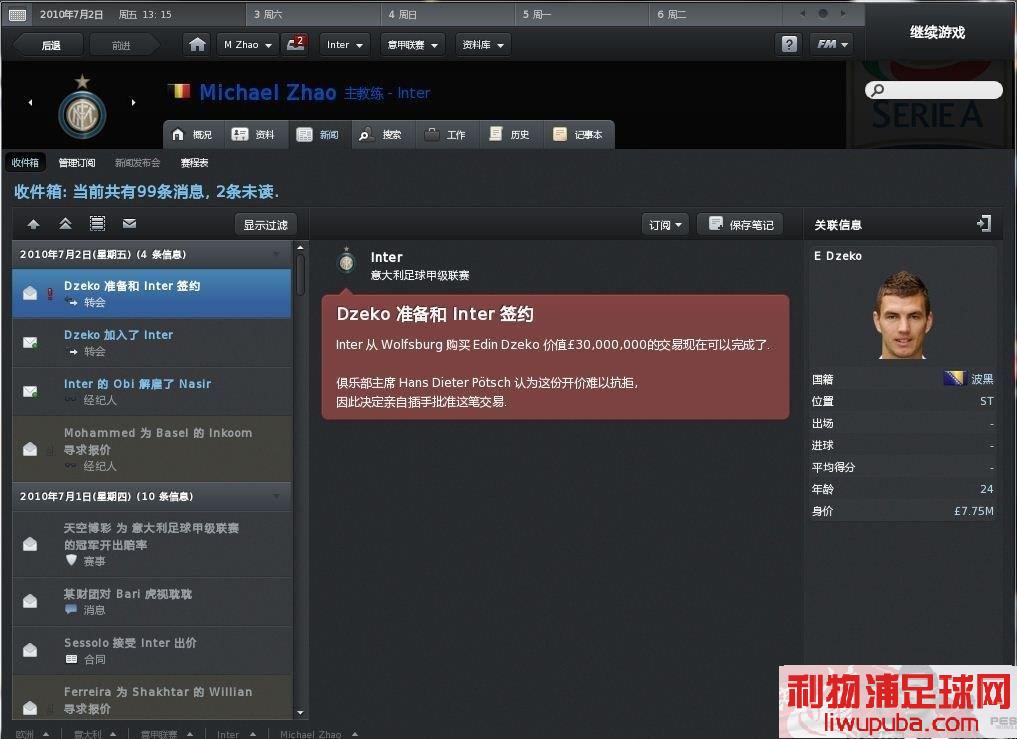1017x739 pixels.
Task: Go to the Home screen icon
Action: tap(197, 44)
